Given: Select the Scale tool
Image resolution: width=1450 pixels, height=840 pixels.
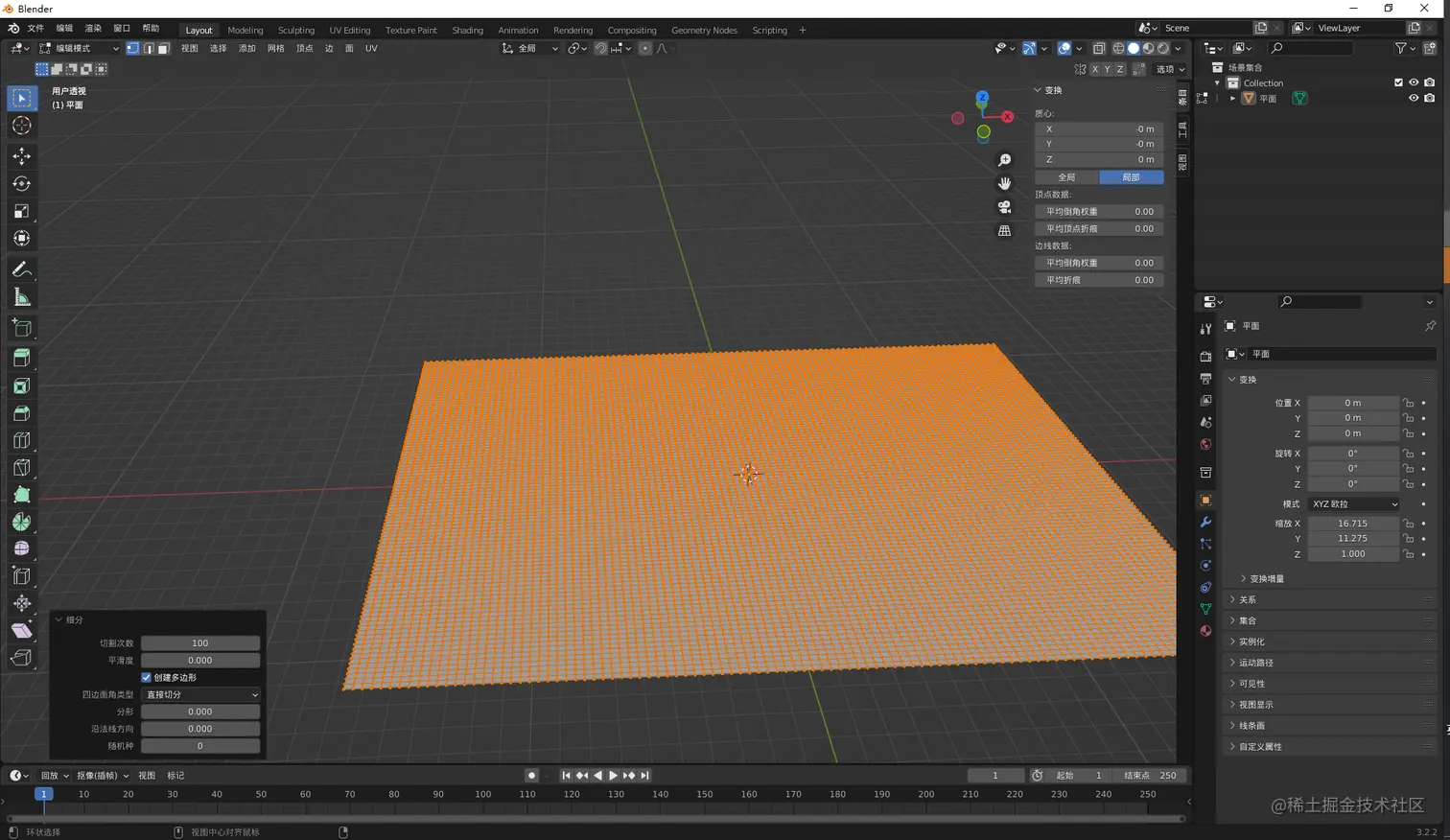Looking at the screenshot, I should pyautogui.click(x=21, y=211).
